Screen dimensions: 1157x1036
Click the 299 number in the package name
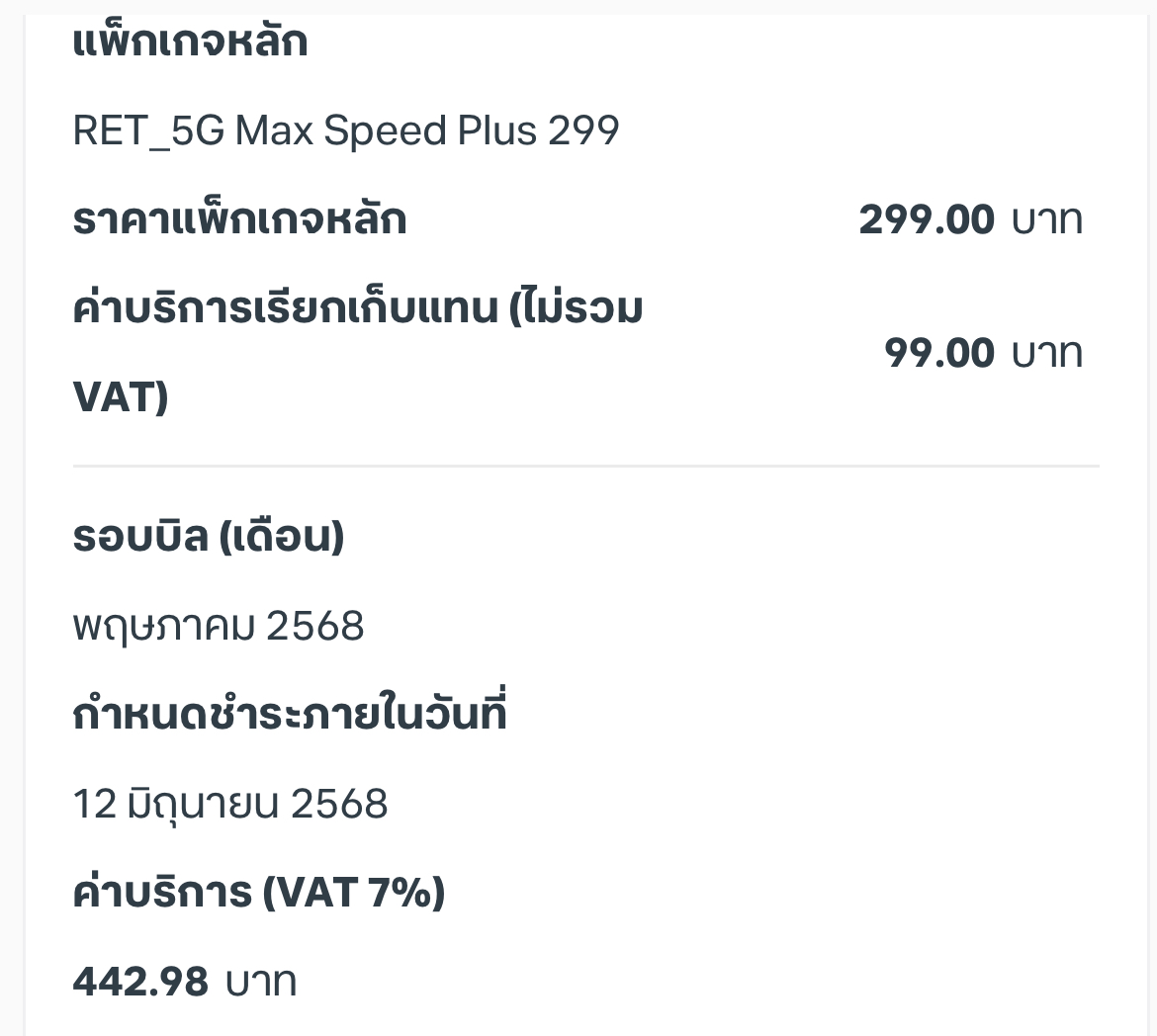click(x=583, y=131)
